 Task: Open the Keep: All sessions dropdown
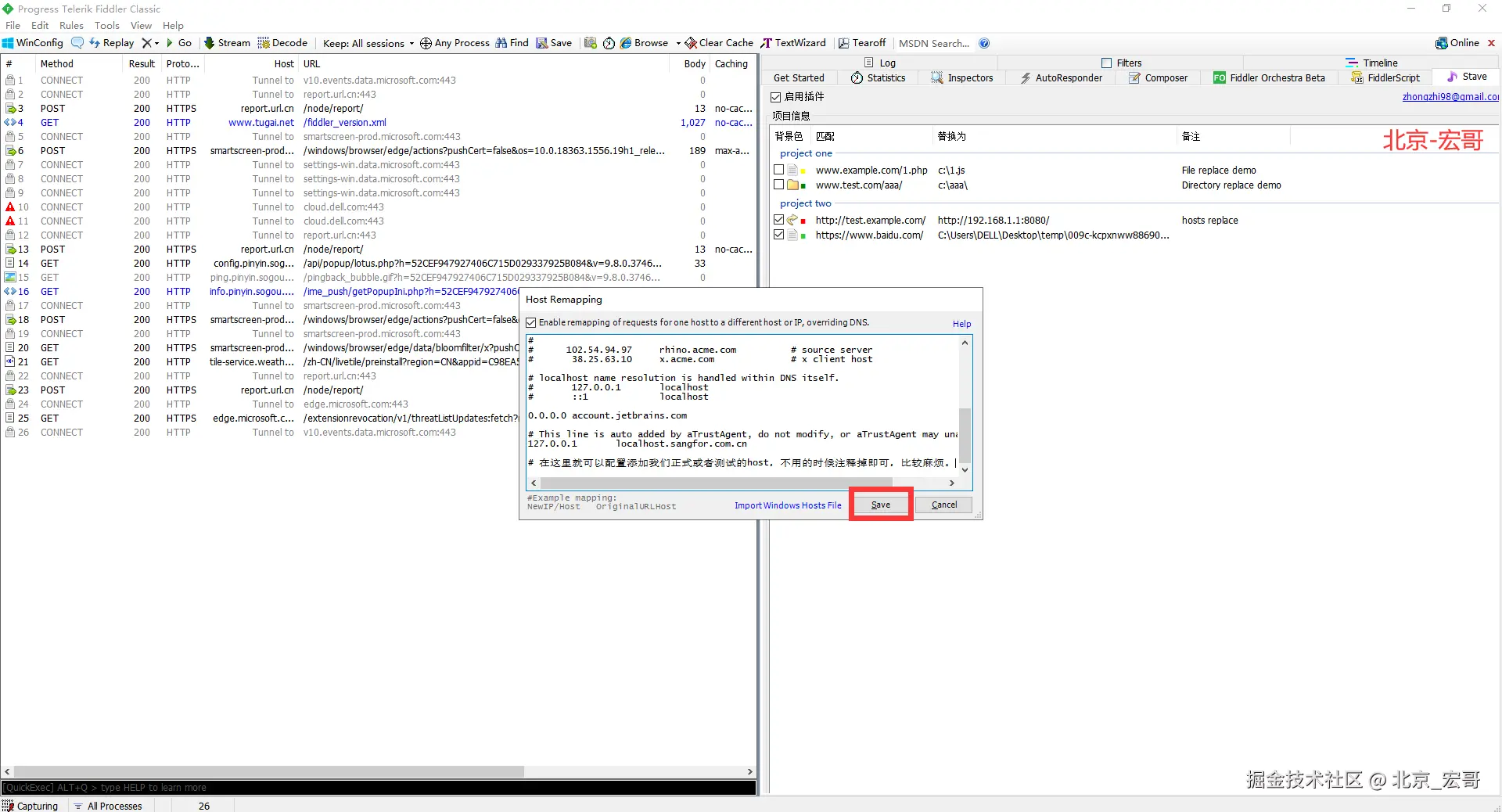[x=368, y=43]
